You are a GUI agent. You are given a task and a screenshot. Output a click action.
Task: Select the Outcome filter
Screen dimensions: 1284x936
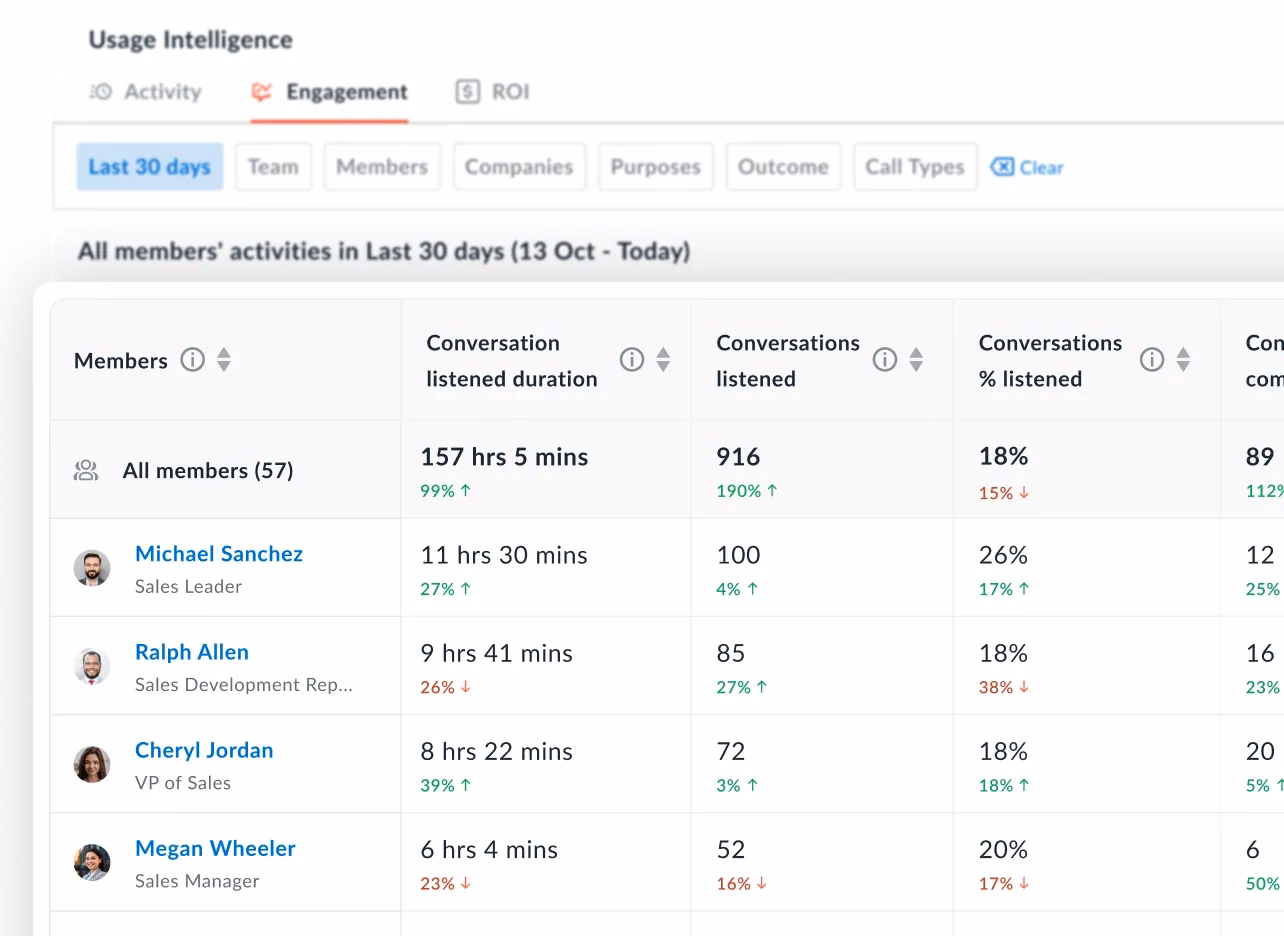coord(783,167)
